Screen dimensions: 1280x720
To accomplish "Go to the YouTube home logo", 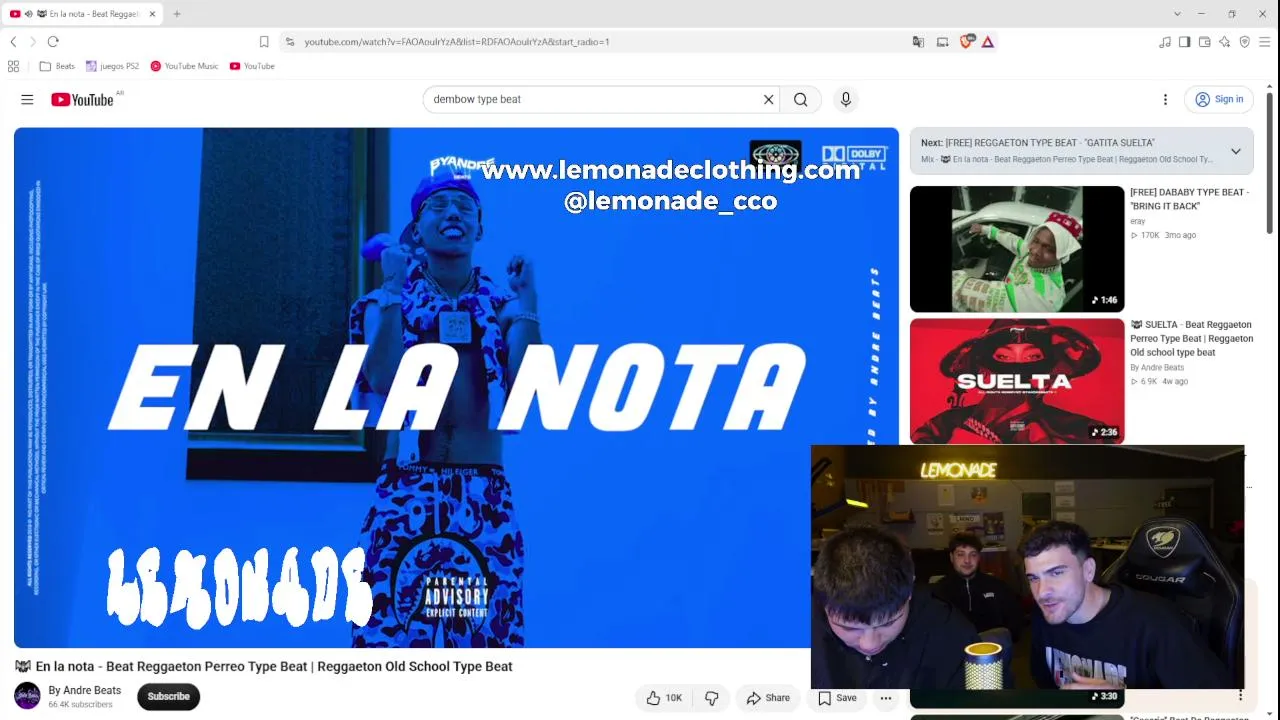I will tap(82, 99).
